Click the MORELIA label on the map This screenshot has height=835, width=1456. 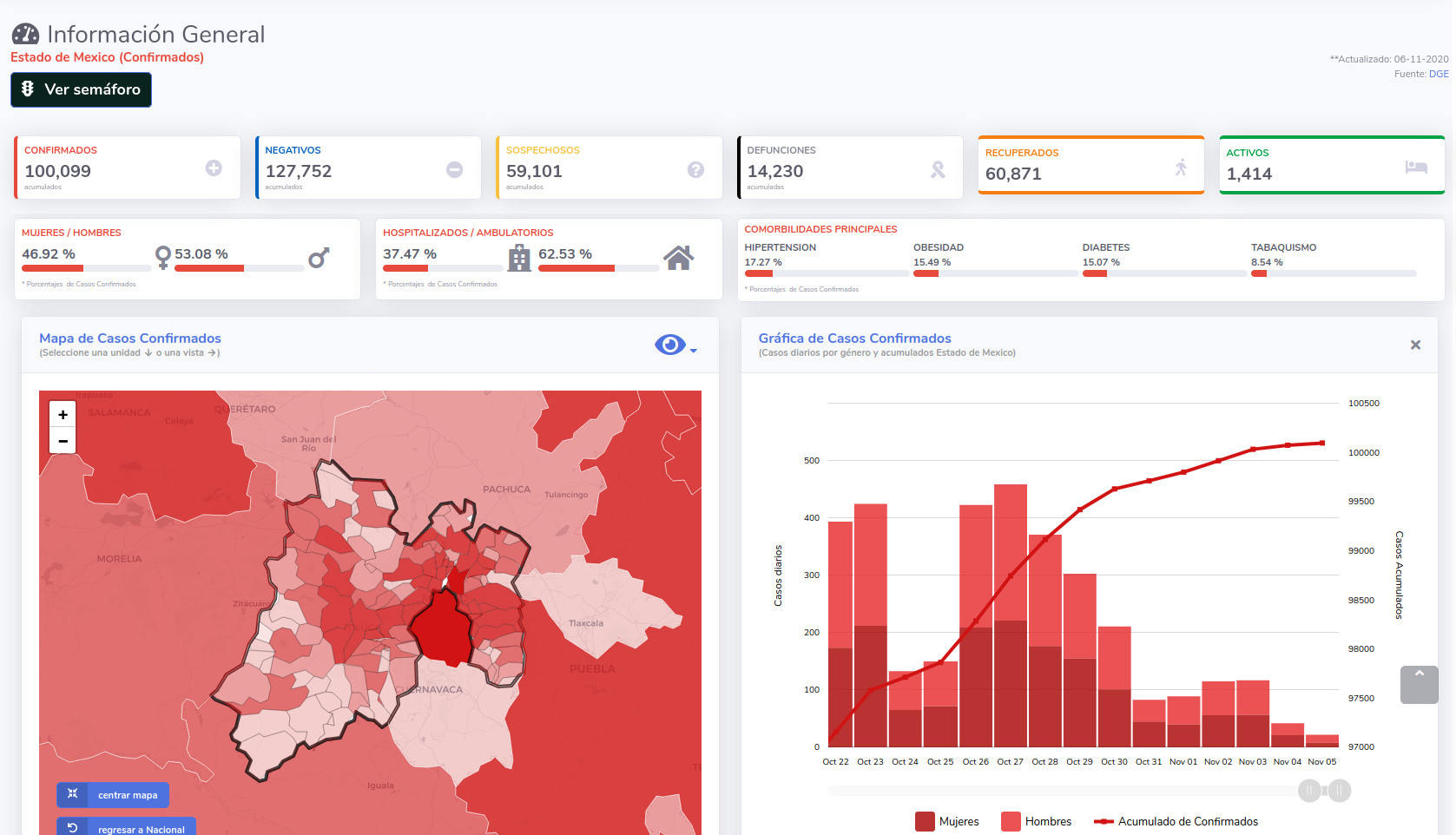(119, 559)
